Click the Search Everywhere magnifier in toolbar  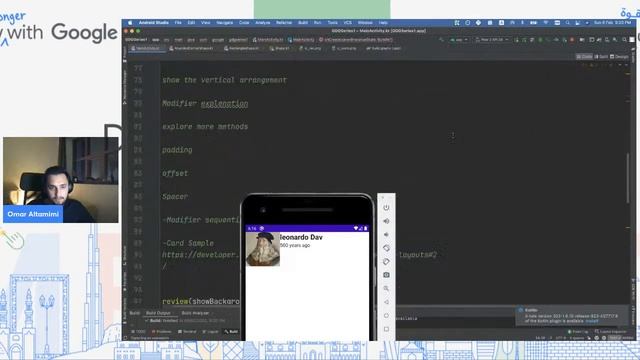[624, 40]
